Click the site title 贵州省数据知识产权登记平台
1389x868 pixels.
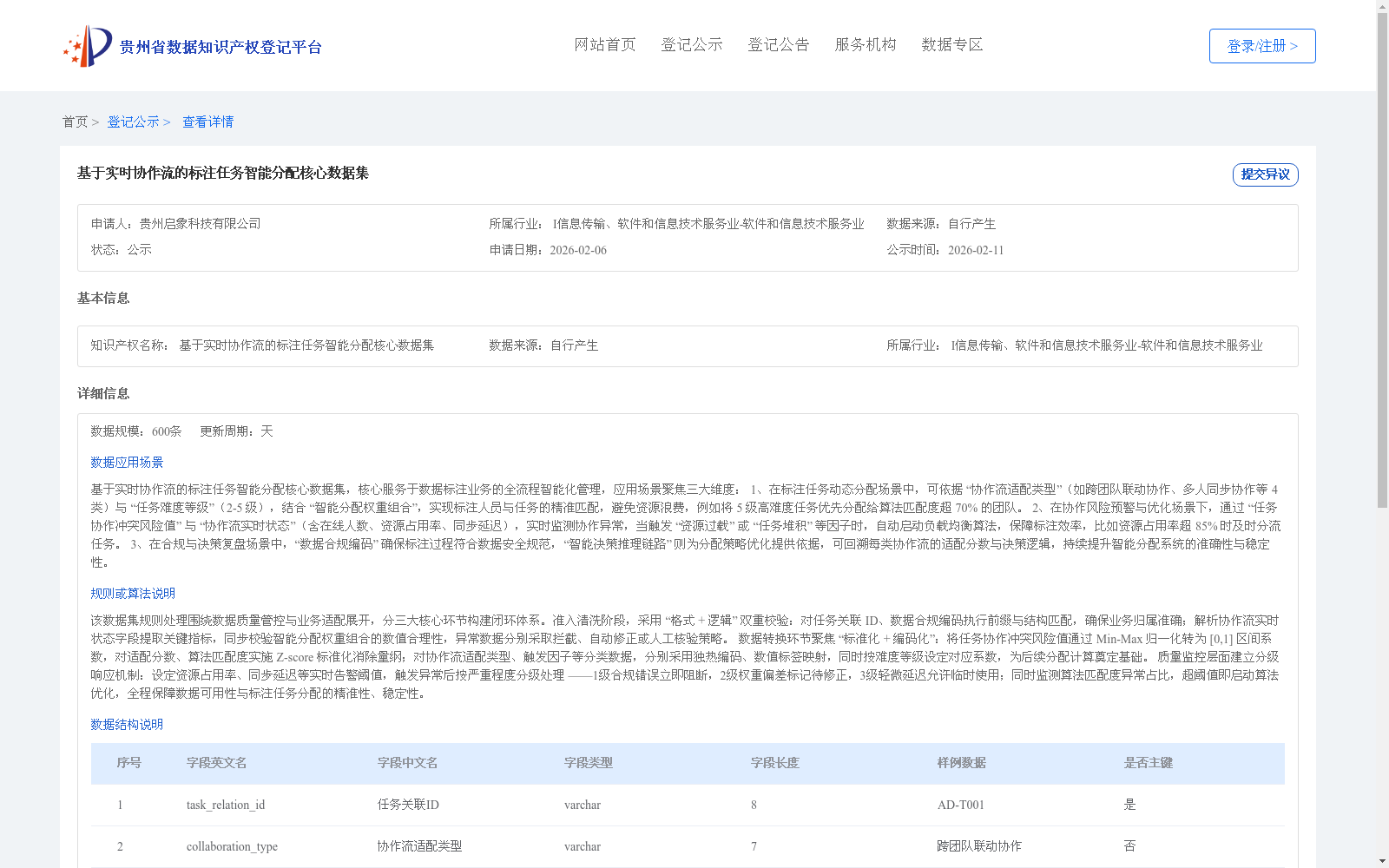(221, 47)
